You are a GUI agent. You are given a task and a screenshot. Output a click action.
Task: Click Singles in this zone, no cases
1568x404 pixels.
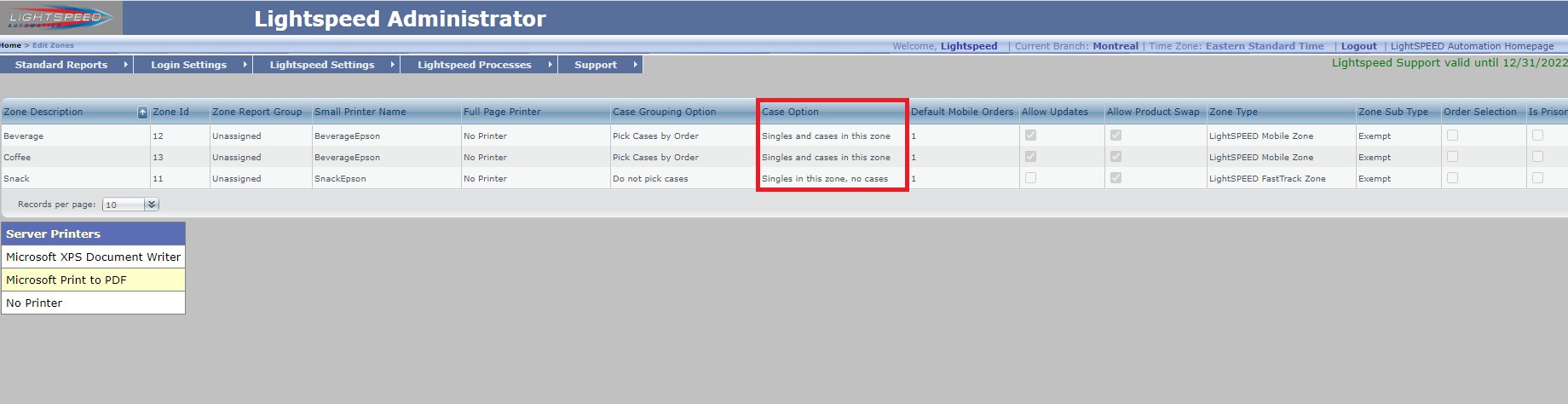click(825, 179)
